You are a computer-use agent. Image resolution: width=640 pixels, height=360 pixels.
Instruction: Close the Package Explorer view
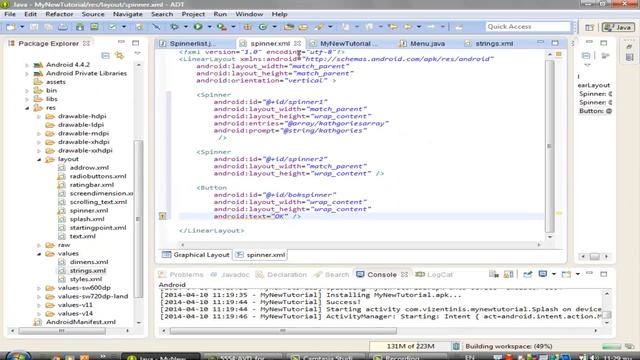point(86,43)
